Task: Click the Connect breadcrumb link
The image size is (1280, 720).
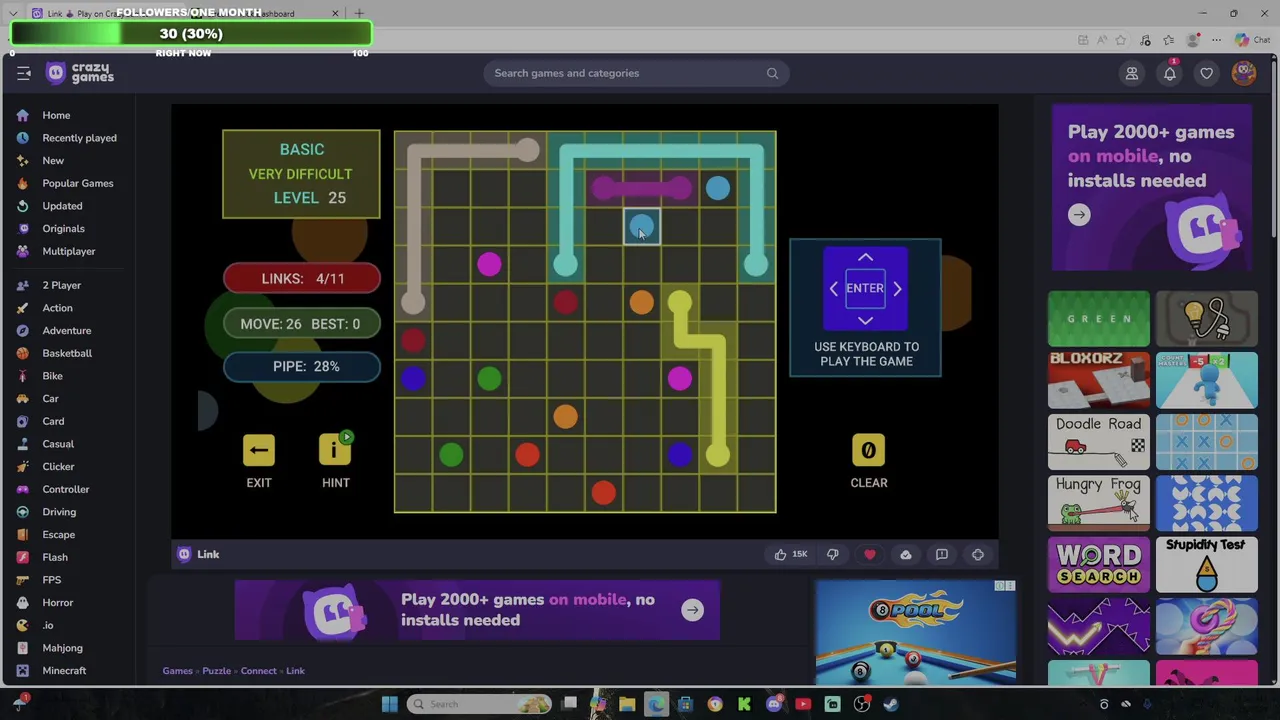Action: click(258, 671)
